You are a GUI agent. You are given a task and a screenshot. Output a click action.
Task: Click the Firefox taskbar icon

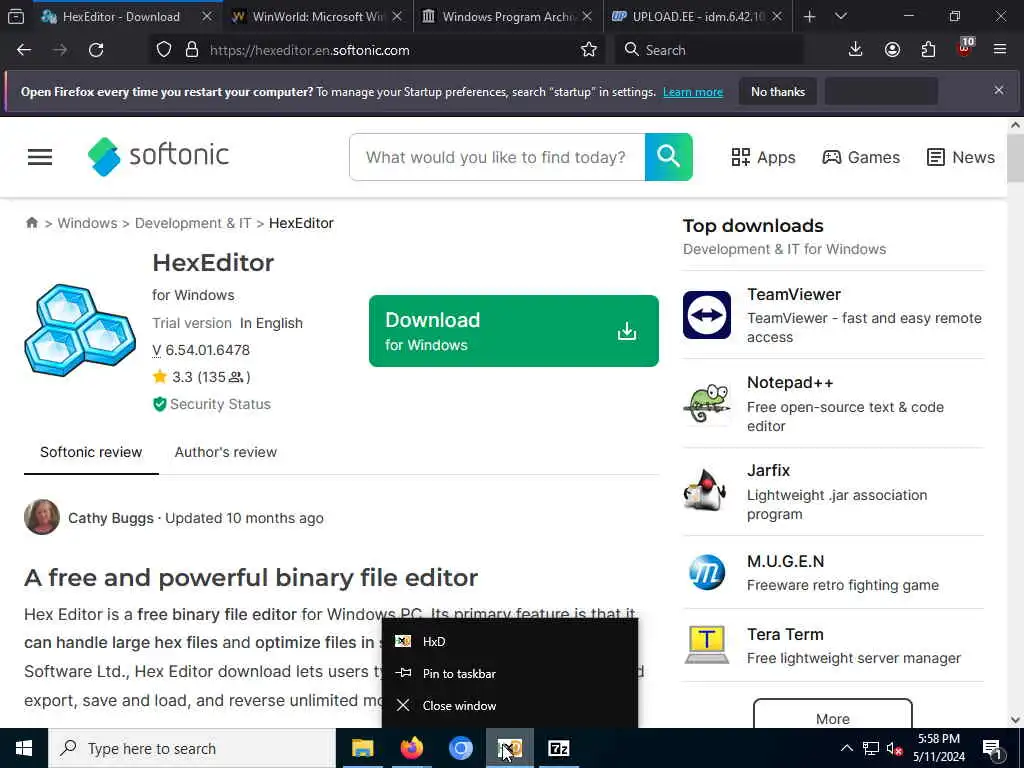411,748
